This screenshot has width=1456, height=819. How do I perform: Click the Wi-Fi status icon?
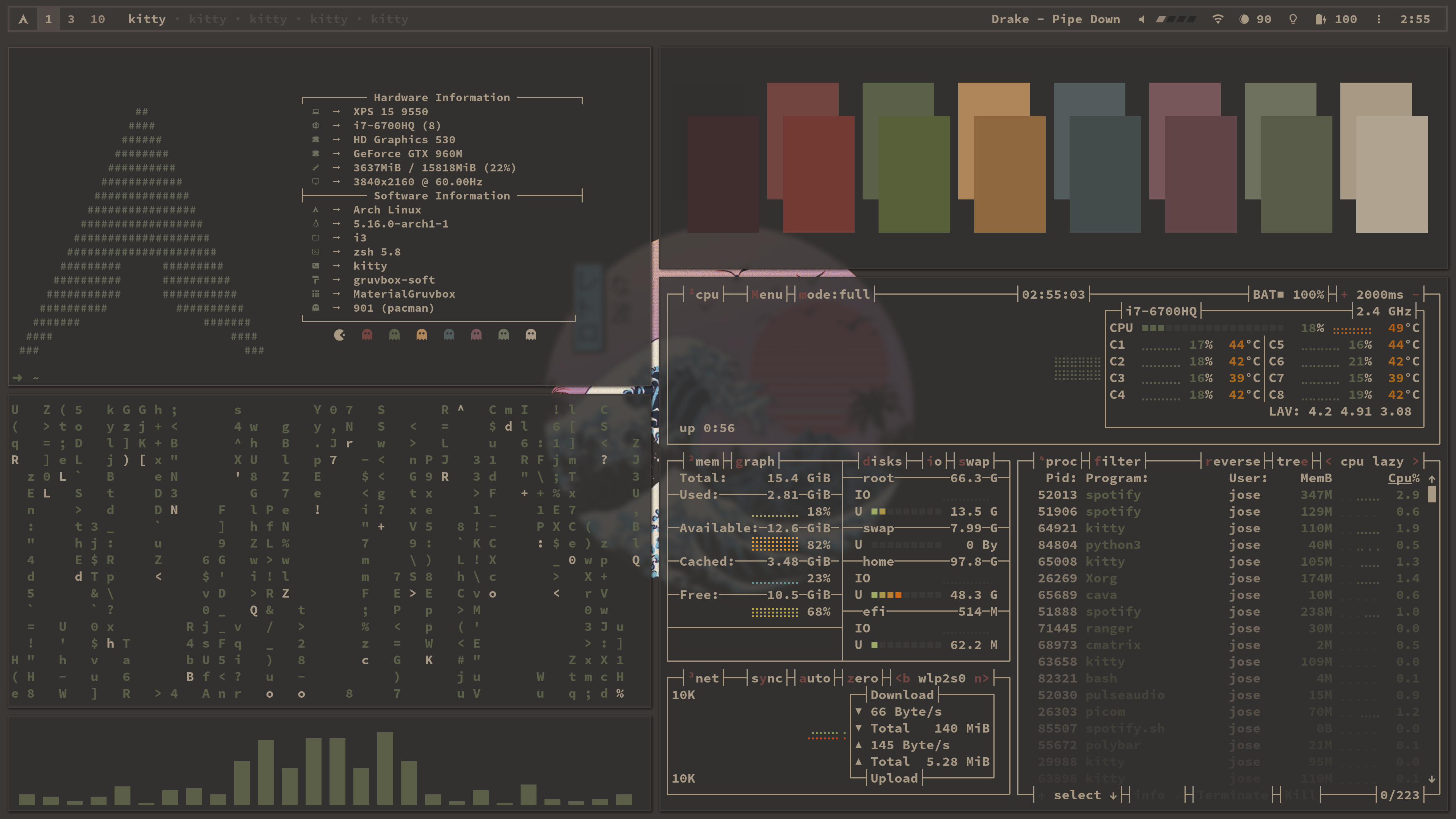coord(1218,19)
